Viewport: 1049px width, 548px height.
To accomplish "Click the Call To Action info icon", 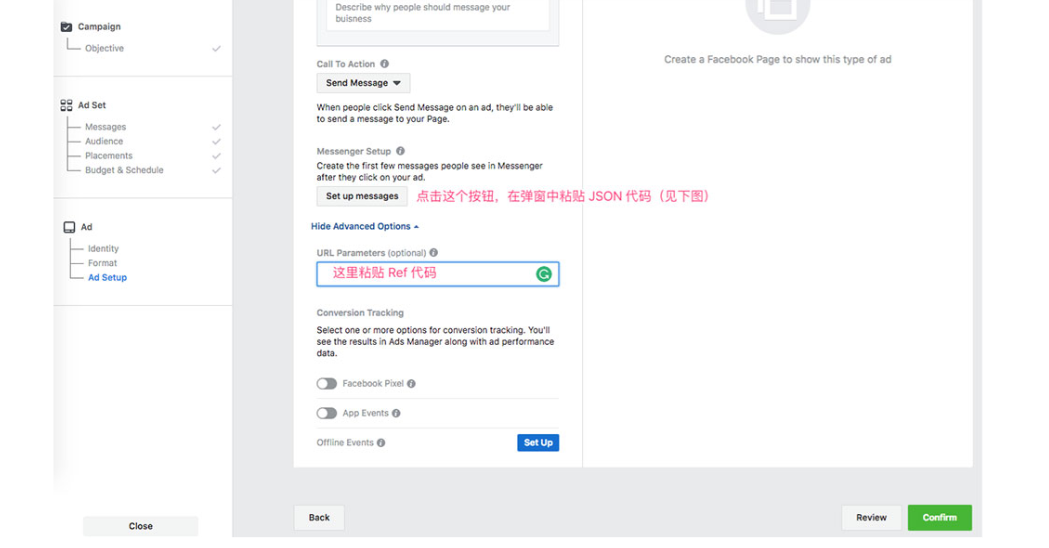I will pyautogui.click(x=385, y=64).
